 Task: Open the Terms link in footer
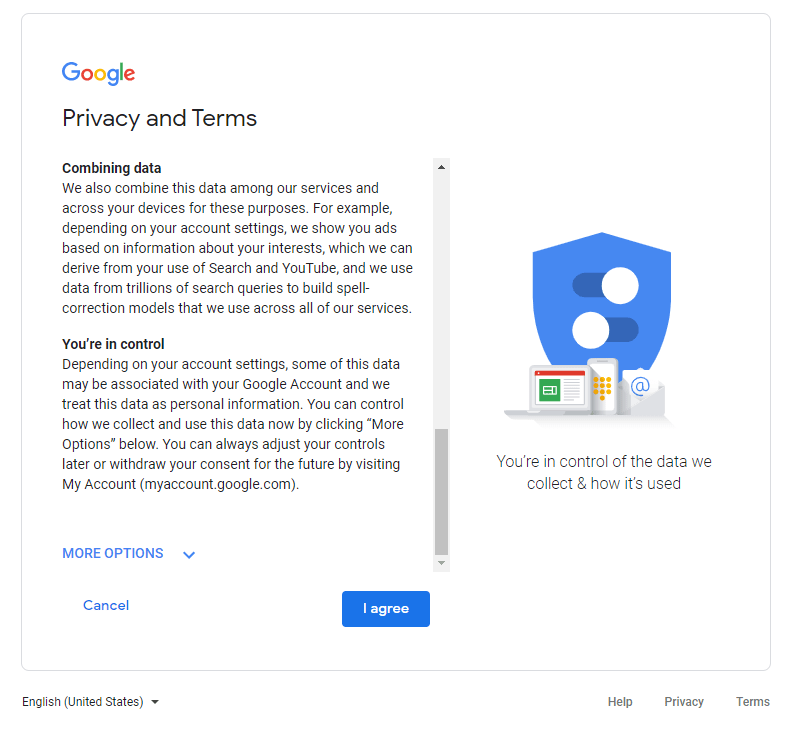coord(753,702)
